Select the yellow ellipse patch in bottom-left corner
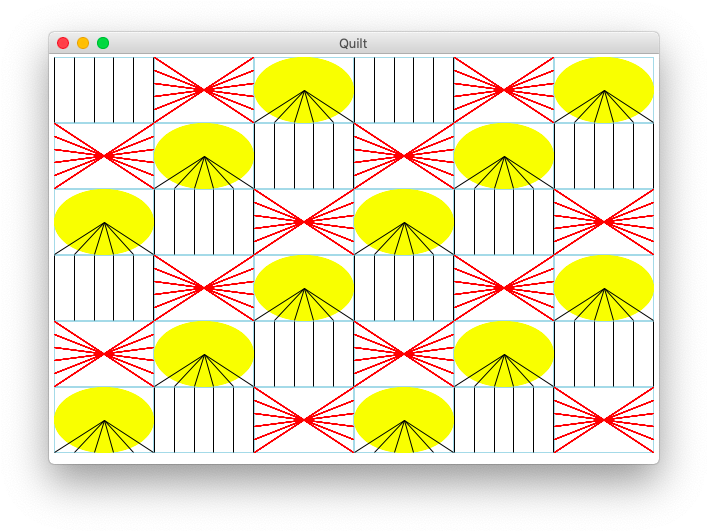 (104, 420)
